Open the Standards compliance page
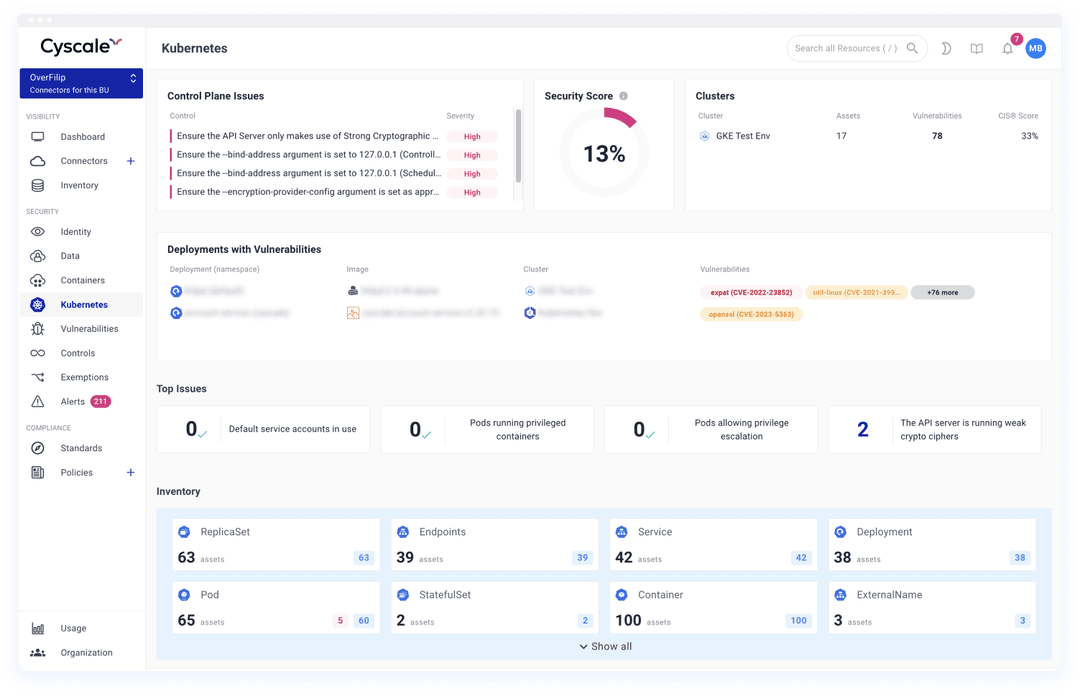Viewport: 1080px width, 694px height. click(79, 447)
